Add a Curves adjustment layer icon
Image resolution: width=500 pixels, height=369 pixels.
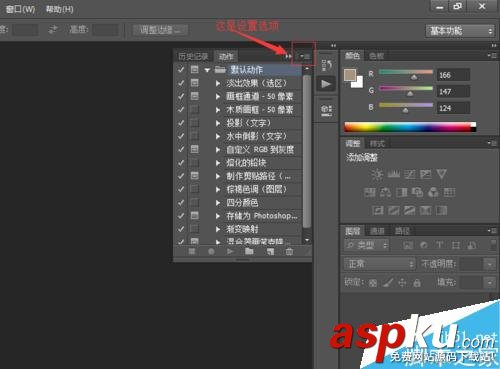pyautogui.click(x=410, y=174)
